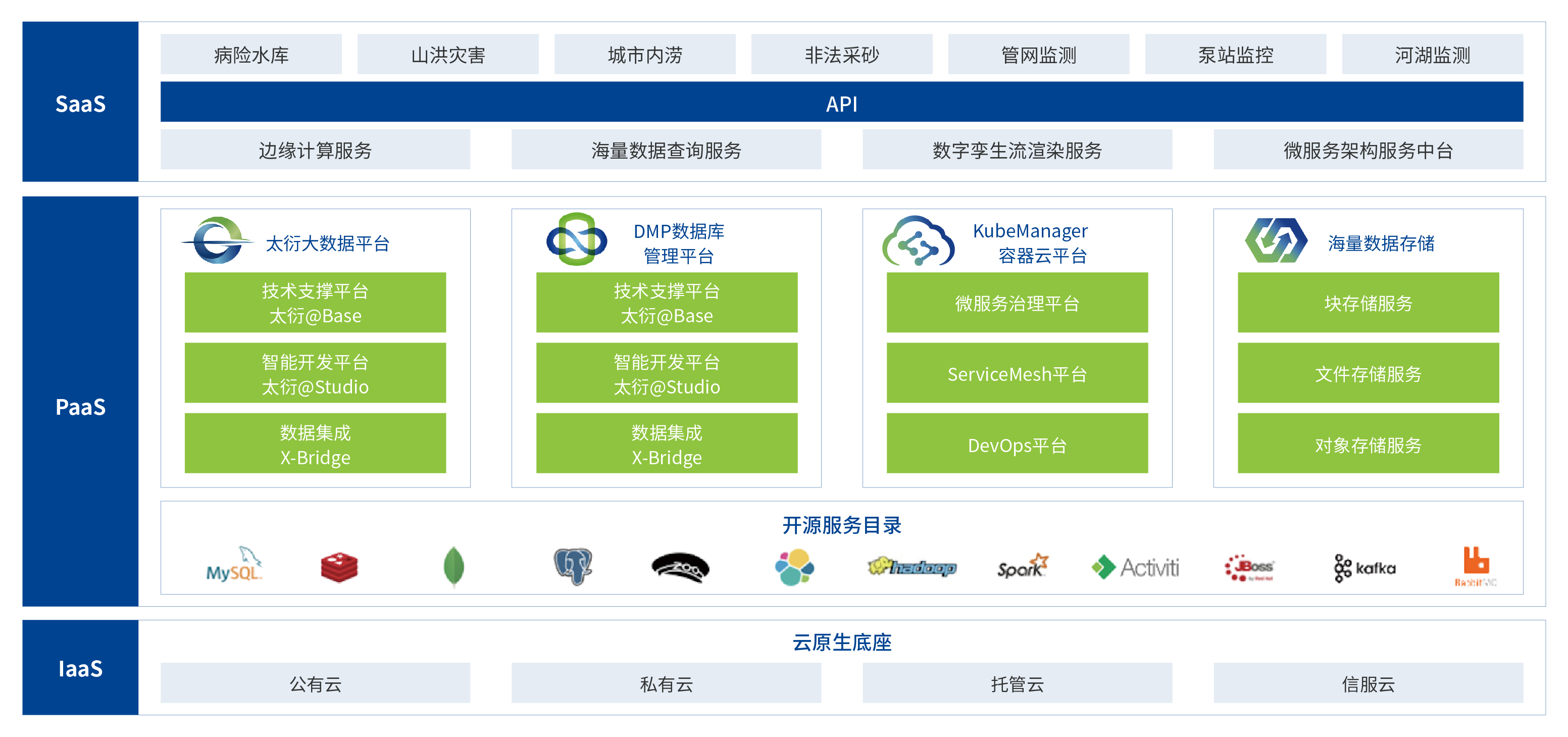1568x737 pixels.
Task: Click the 太衍大数据平台 globe logo
Action: [217, 240]
